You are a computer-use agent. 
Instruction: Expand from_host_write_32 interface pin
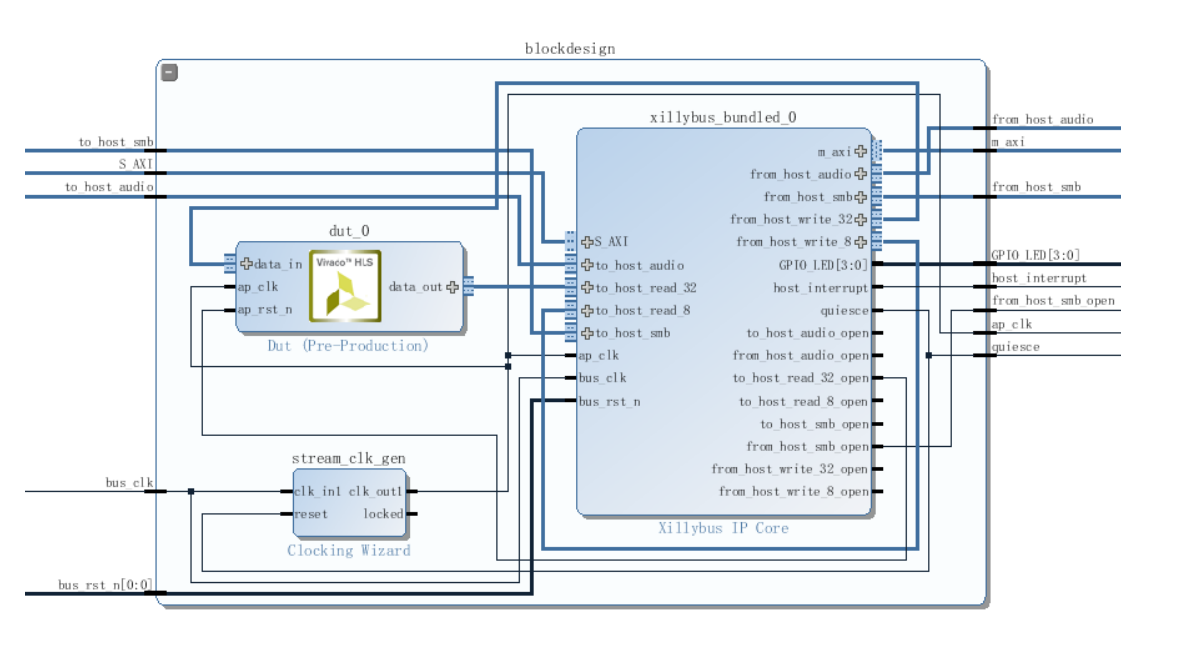coord(860,219)
